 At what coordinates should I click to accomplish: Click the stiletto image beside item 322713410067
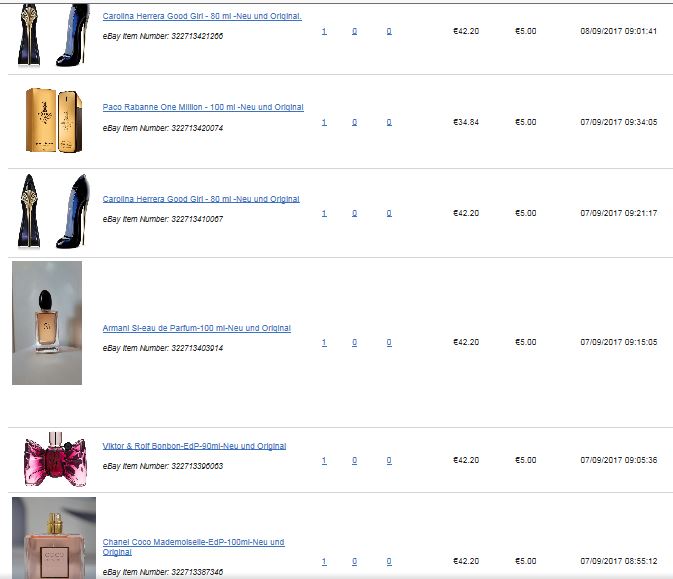click(54, 211)
